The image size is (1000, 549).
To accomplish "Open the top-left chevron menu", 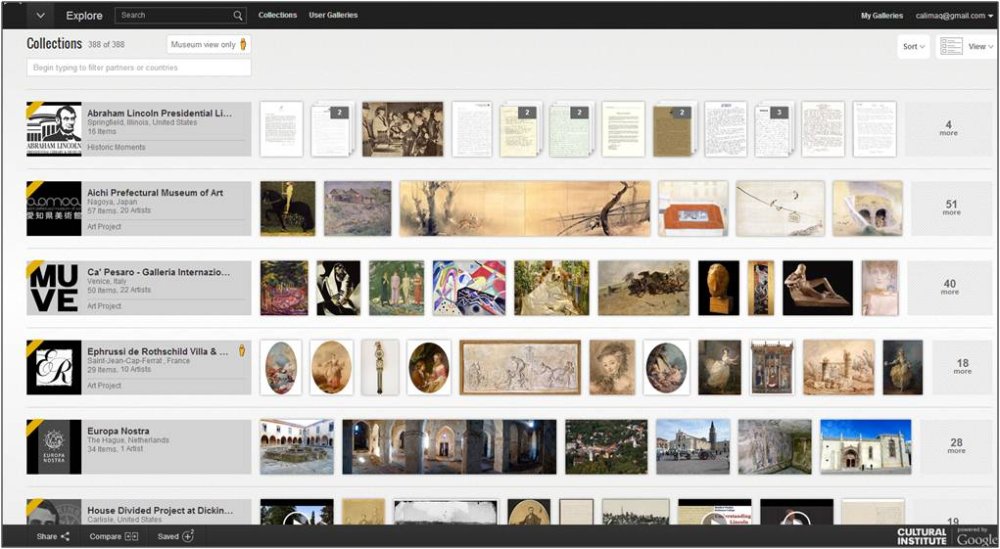I will click(x=40, y=15).
